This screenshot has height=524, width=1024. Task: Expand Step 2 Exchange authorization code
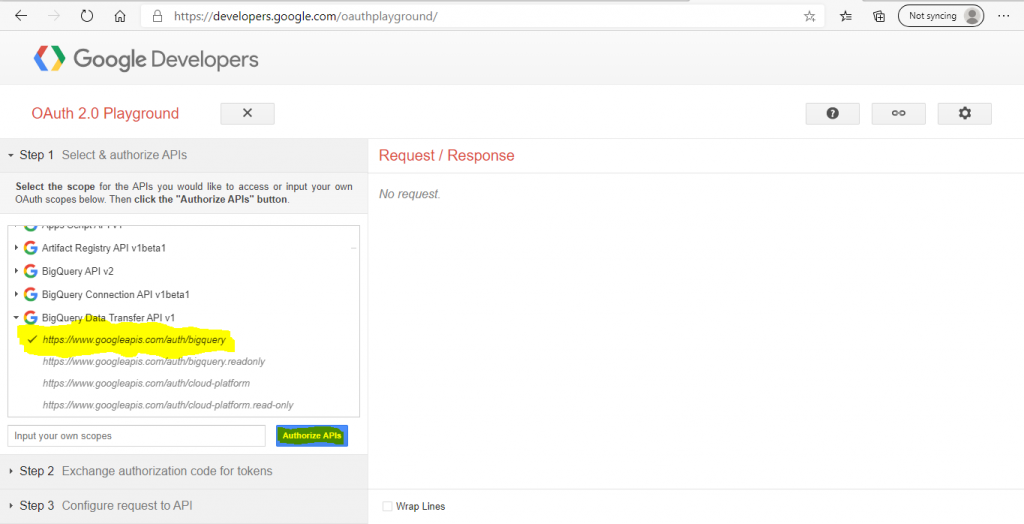[x=184, y=471]
